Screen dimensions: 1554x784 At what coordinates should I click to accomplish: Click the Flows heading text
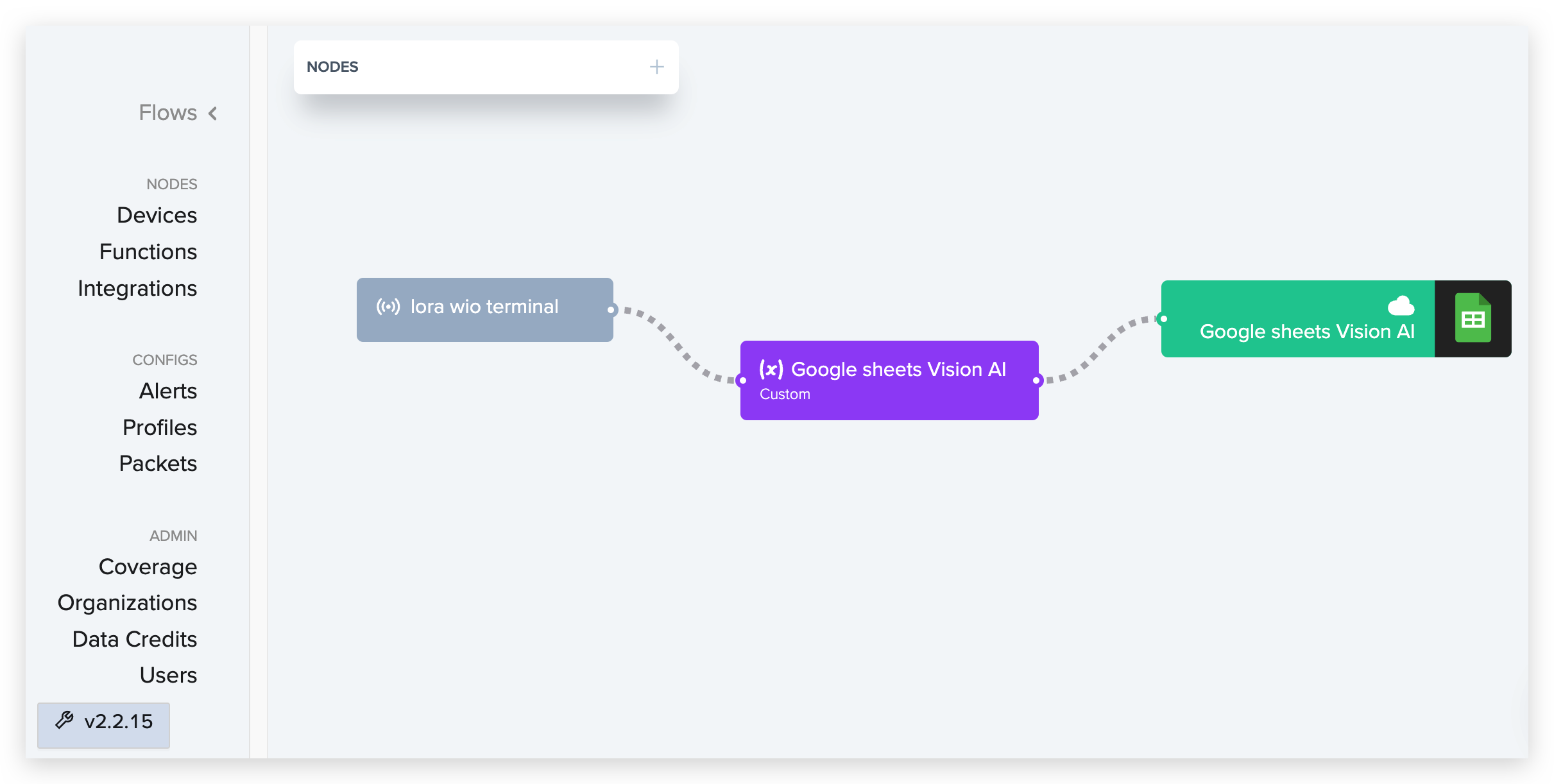coord(168,113)
